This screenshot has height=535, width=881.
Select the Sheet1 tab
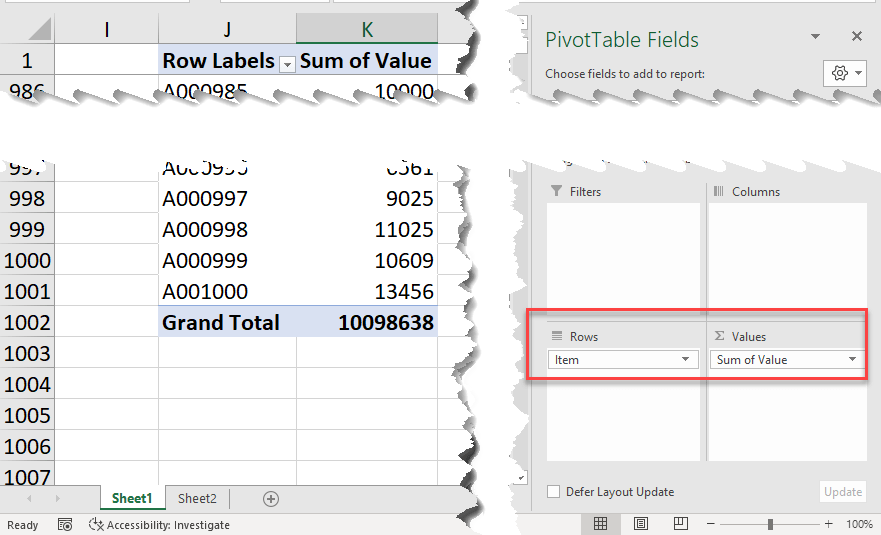tap(132, 499)
